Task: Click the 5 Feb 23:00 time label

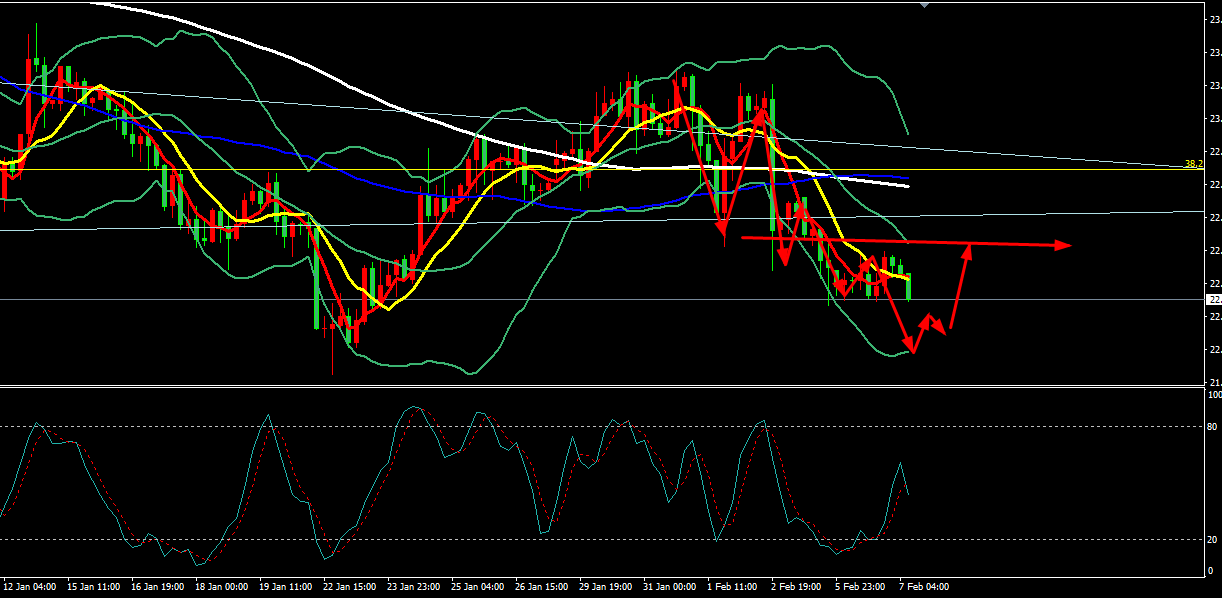Action: tap(860, 585)
